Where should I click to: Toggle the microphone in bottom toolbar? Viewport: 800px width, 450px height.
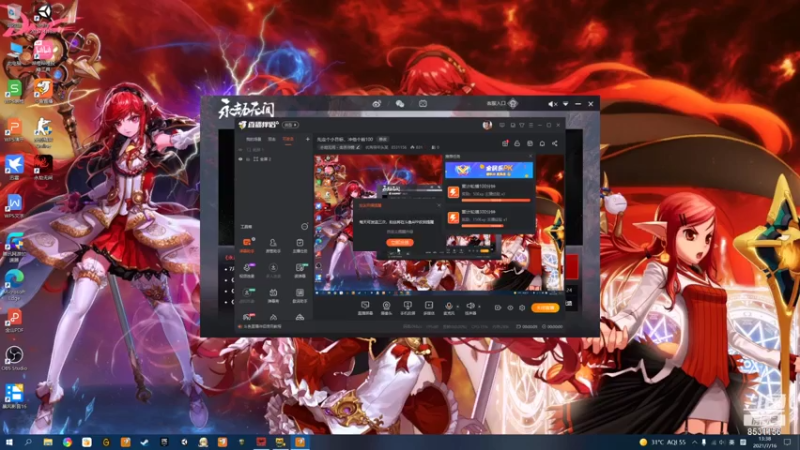[449, 308]
